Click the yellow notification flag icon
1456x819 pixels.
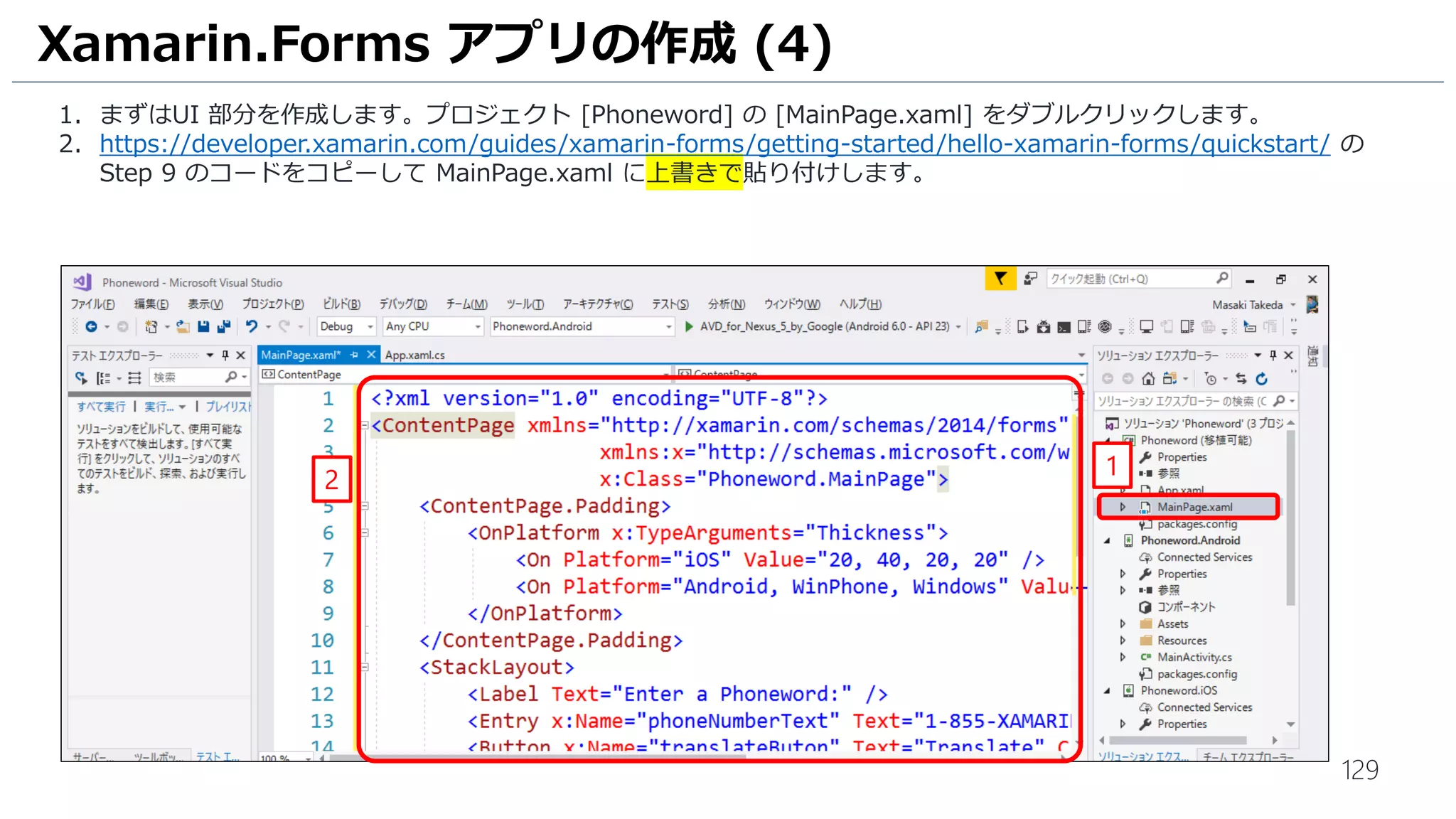[x=1000, y=279]
